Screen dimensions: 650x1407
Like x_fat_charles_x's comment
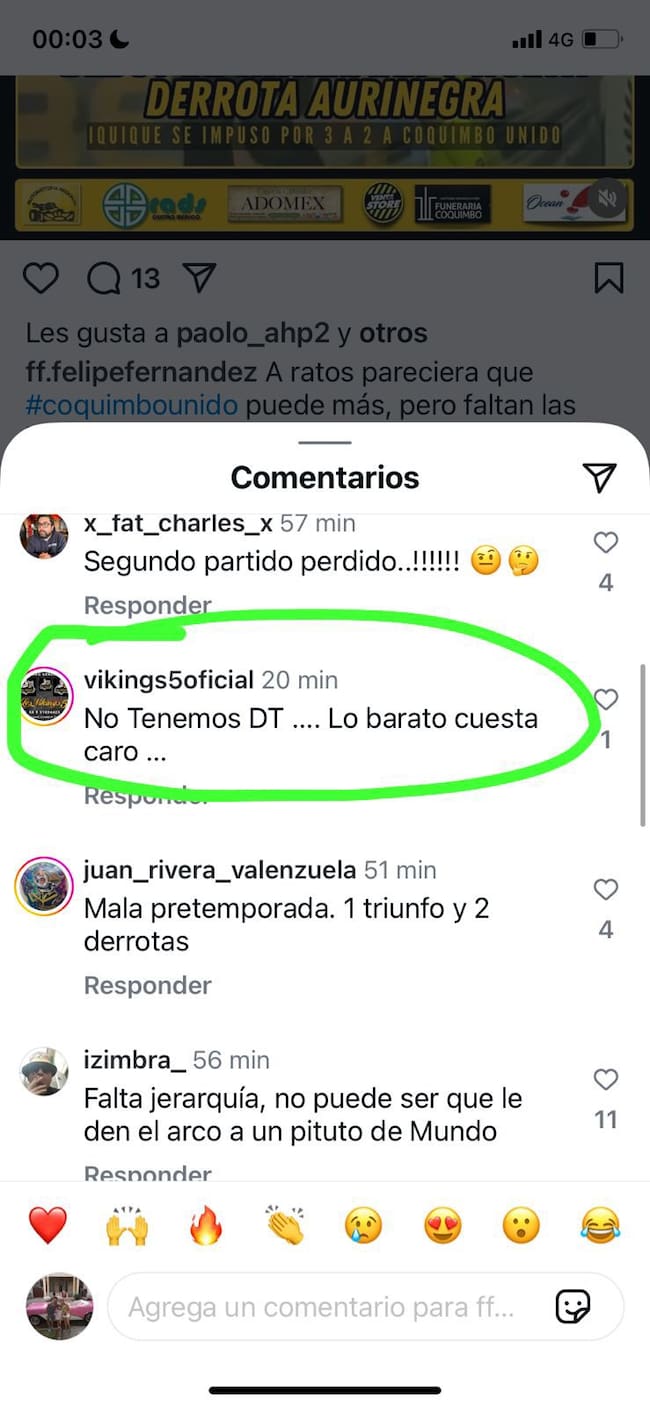[606, 542]
